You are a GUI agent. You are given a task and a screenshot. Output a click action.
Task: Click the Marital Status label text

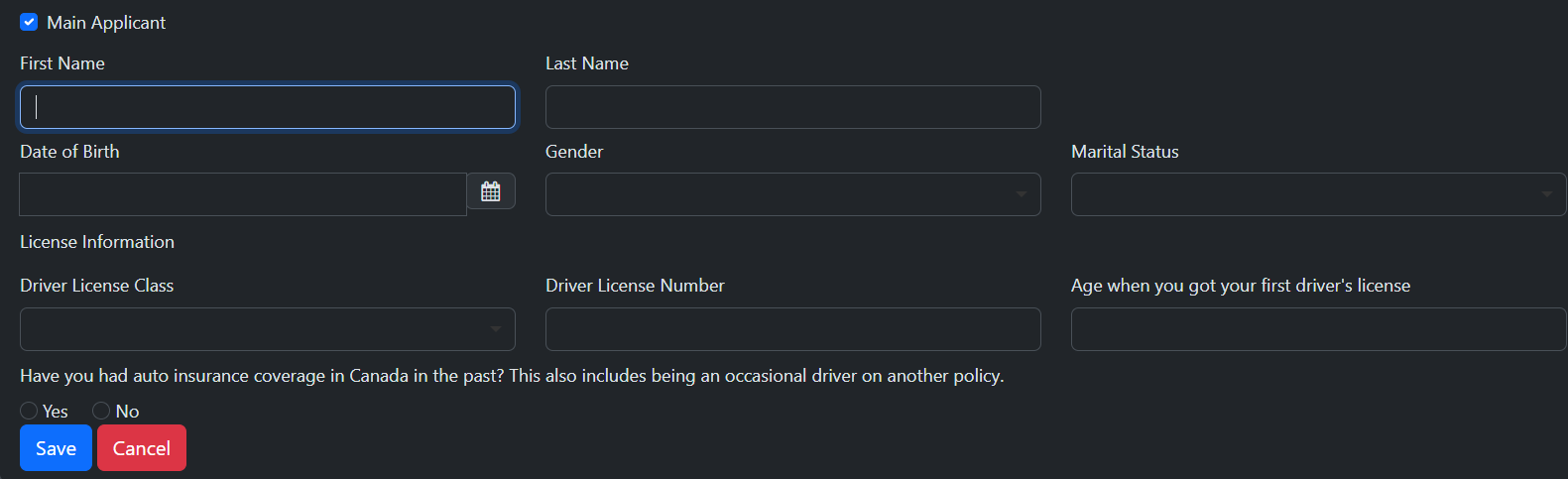1125,152
